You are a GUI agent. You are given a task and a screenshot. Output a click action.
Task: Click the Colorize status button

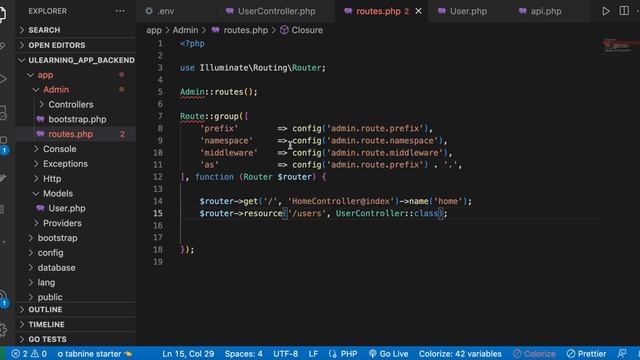point(534,354)
